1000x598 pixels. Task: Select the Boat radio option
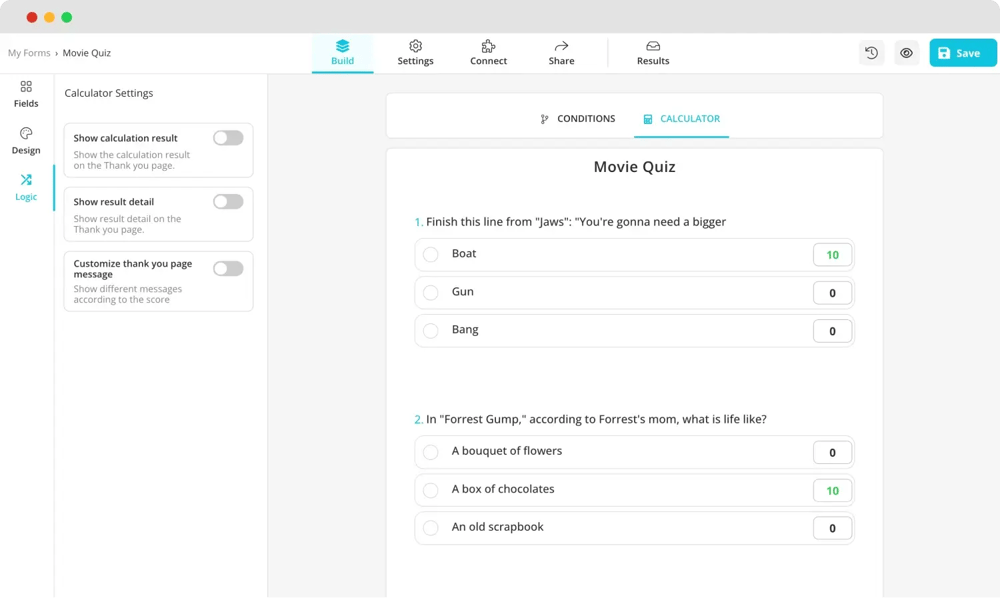[431, 255]
